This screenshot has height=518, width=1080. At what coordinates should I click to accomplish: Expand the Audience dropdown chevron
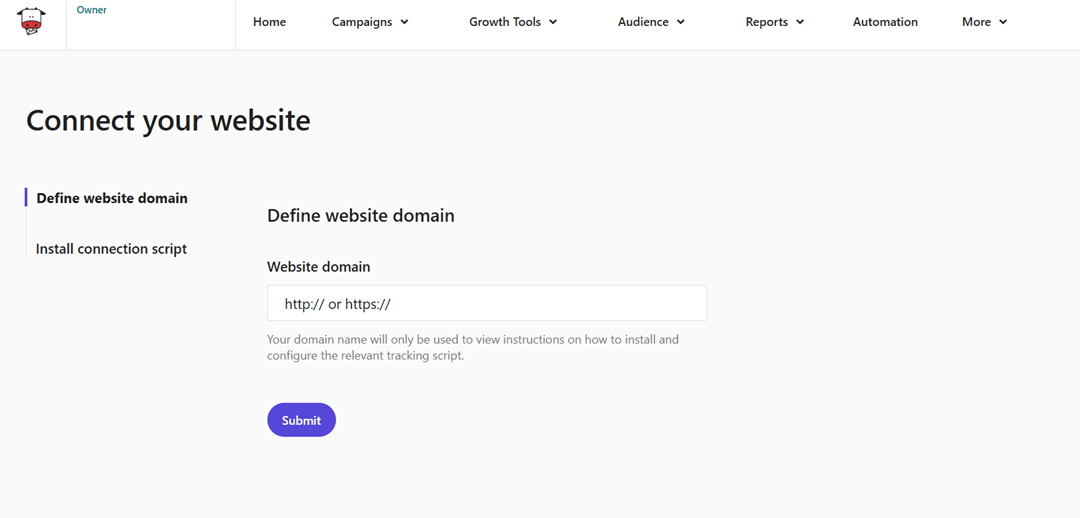click(681, 22)
